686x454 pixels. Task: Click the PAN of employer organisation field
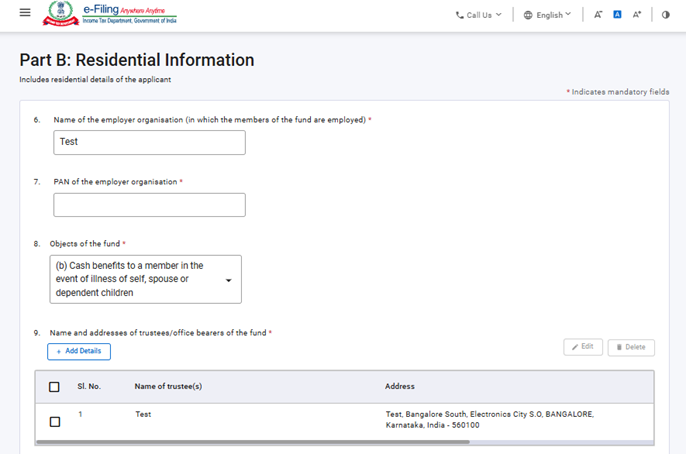(x=149, y=205)
